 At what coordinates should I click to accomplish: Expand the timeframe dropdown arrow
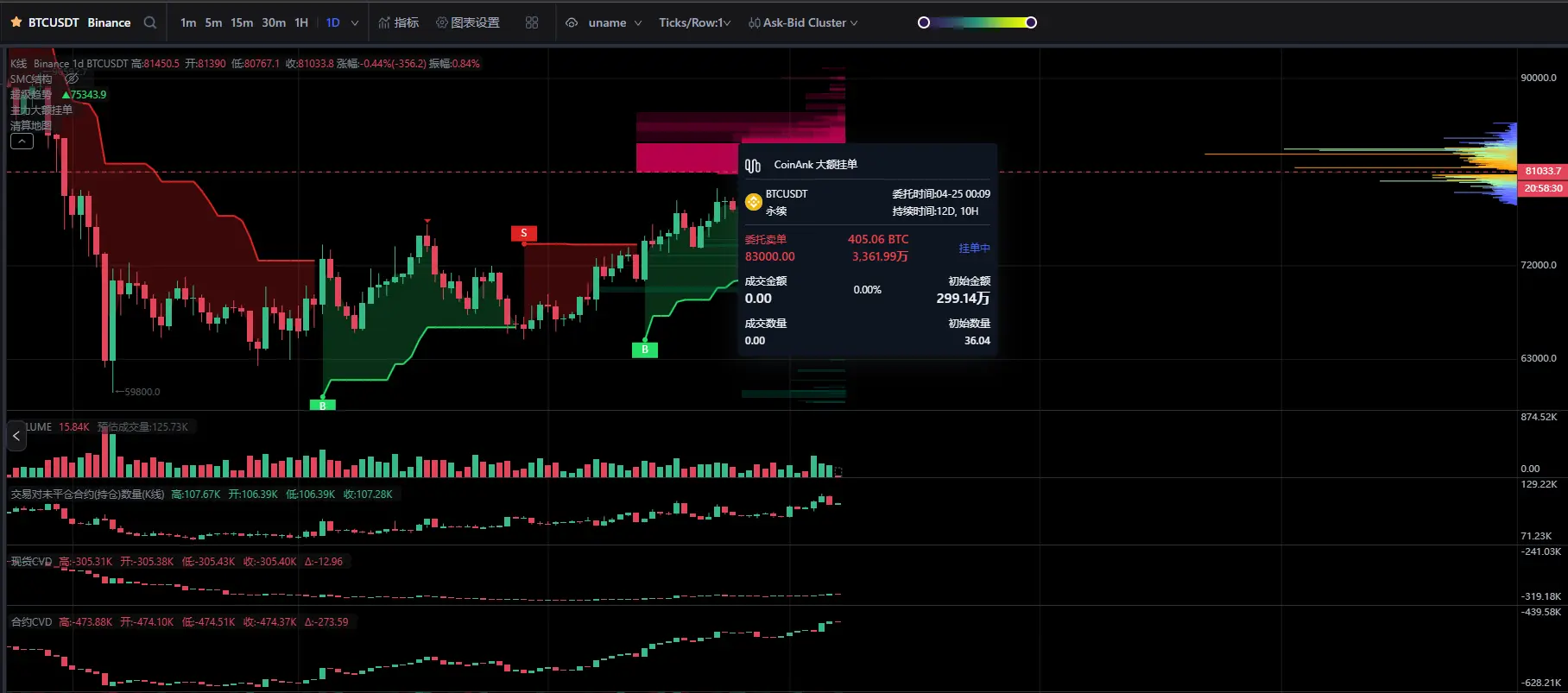(355, 23)
